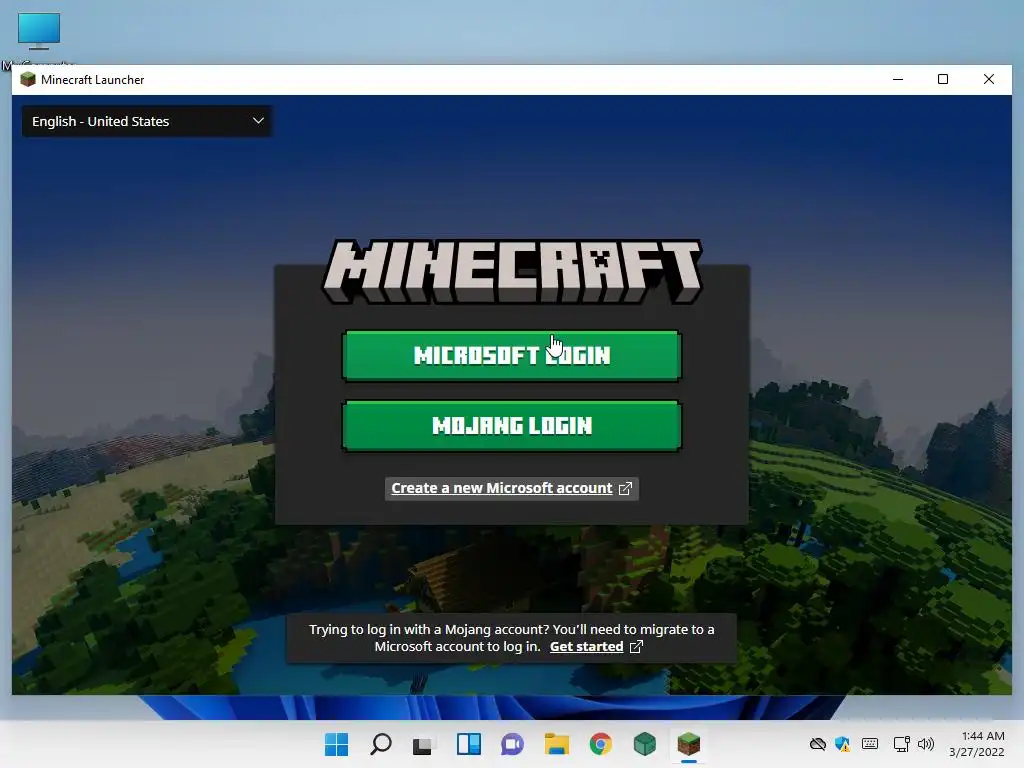Launch Teams Chat from the taskbar
Image resolution: width=1024 pixels, height=768 pixels.
[513, 744]
